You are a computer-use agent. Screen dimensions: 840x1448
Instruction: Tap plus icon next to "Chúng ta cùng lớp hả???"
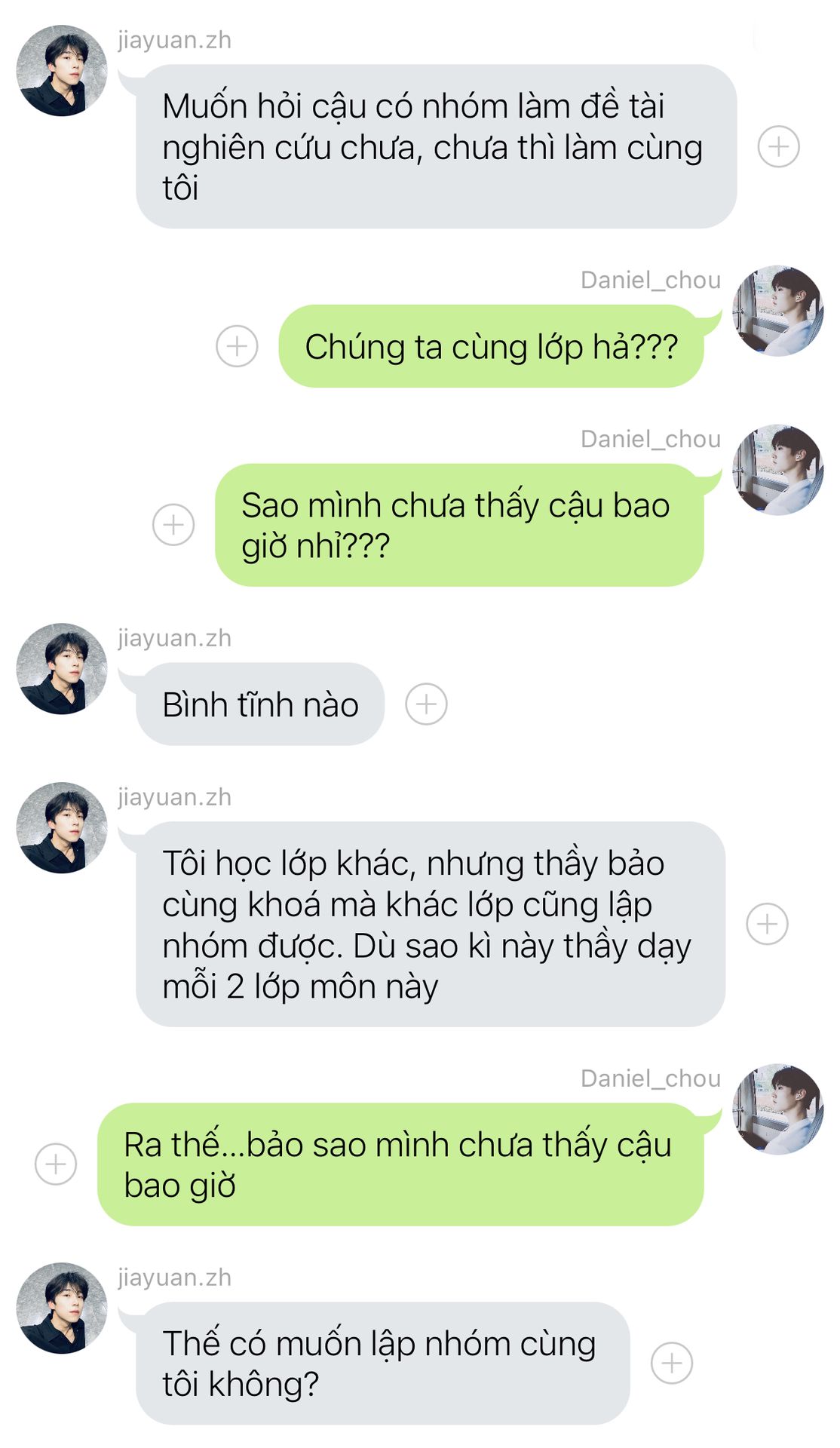(x=237, y=346)
